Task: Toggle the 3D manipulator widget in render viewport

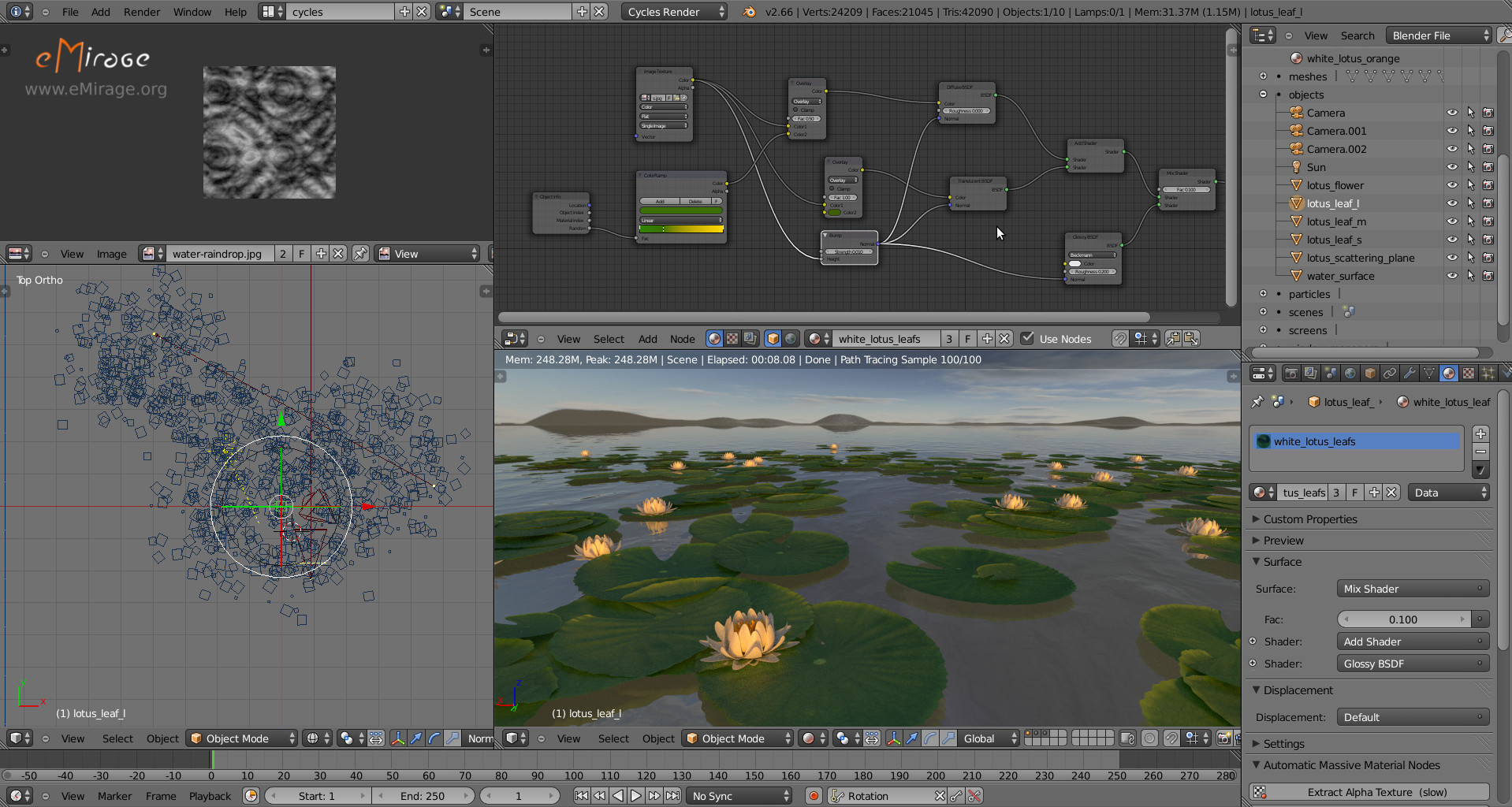Action: [894, 738]
